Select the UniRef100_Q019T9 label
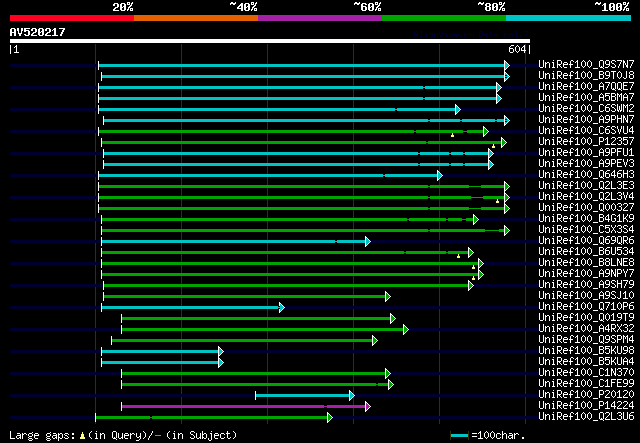Viewport: 640px width, 443px height. tap(586, 318)
